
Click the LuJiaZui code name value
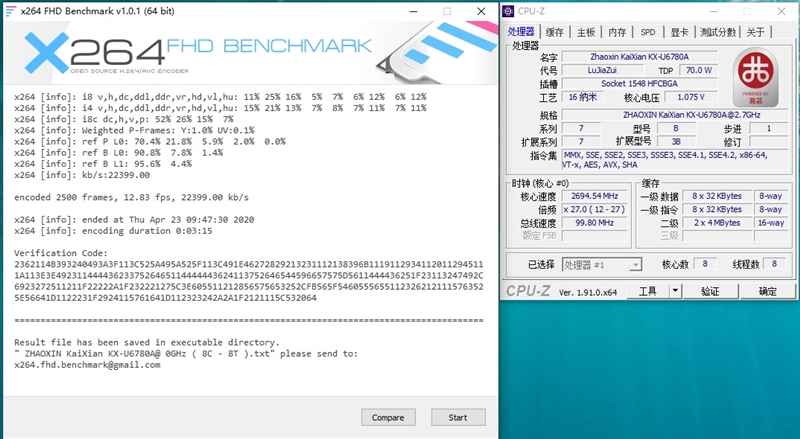click(x=603, y=70)
